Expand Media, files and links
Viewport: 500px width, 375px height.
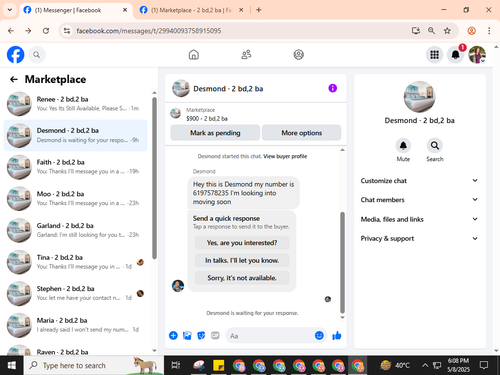pyautogui.click(x=419, y=219)
